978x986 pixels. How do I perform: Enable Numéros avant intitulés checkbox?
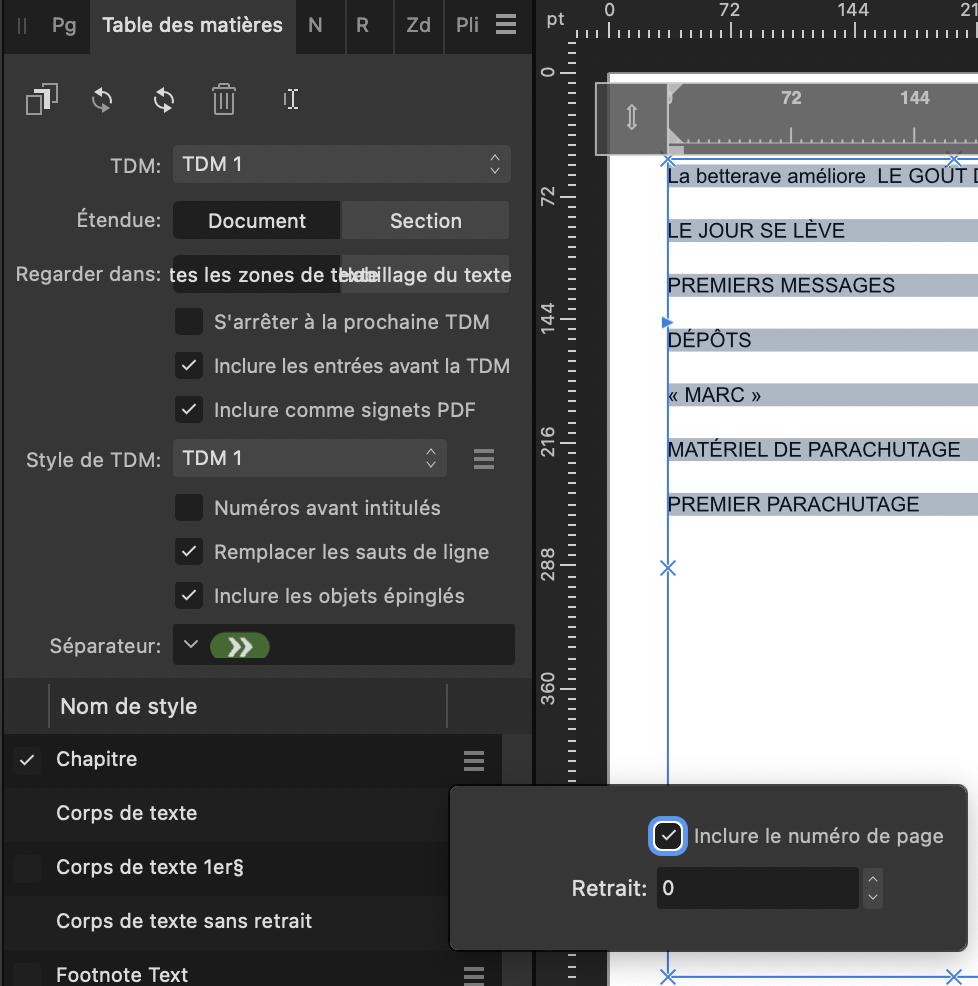pyautogui.click(x=189, y=508)
